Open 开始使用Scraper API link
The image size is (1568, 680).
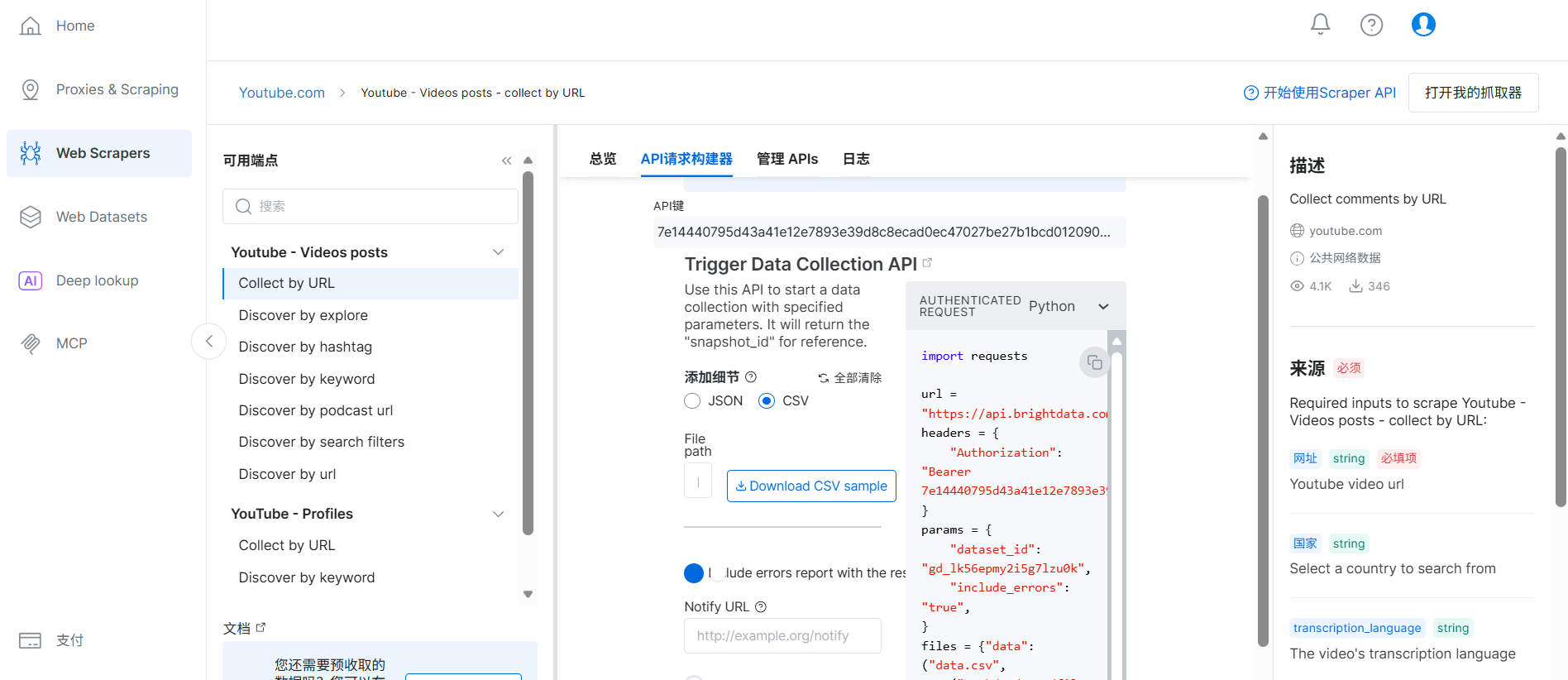click(x=1320, y=93)
